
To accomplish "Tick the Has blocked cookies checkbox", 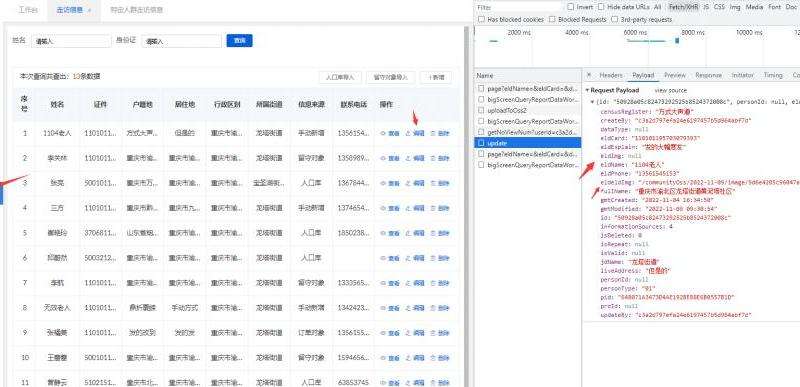I will click(481, 19).
